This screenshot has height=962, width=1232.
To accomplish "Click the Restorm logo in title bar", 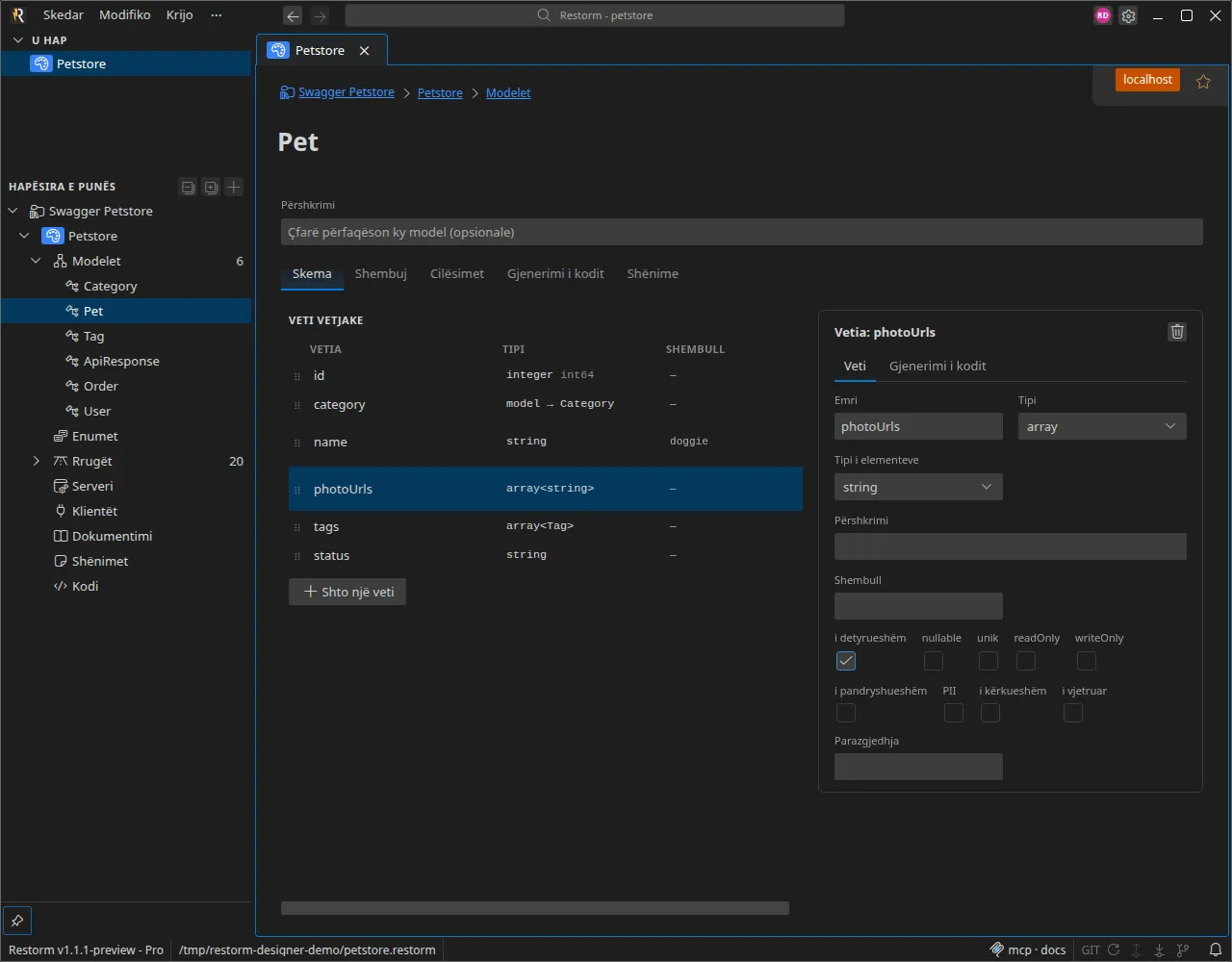I will click(x=18, y=15).
